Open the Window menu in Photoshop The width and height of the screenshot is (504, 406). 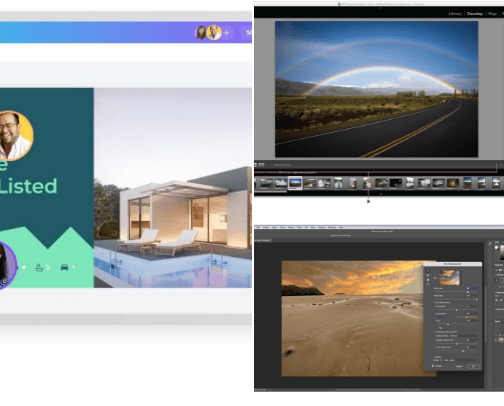332,227
